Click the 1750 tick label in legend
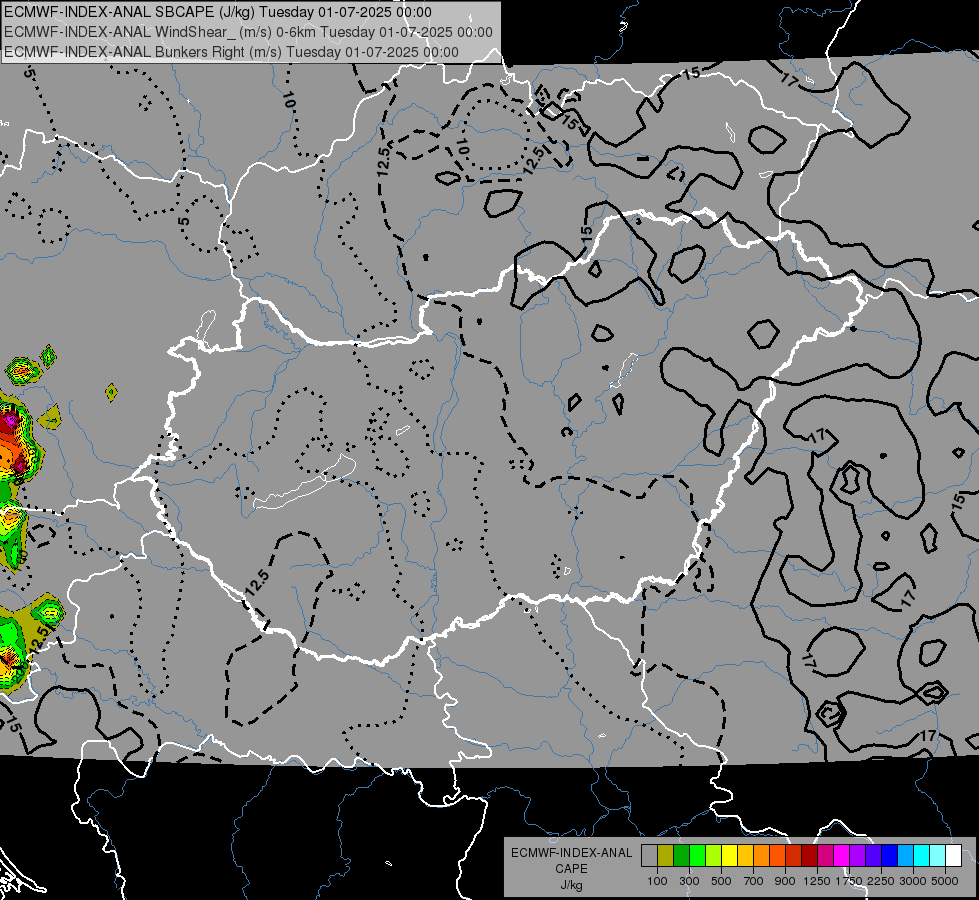This screenshot has width=979, height=900. tap(849, 881)
